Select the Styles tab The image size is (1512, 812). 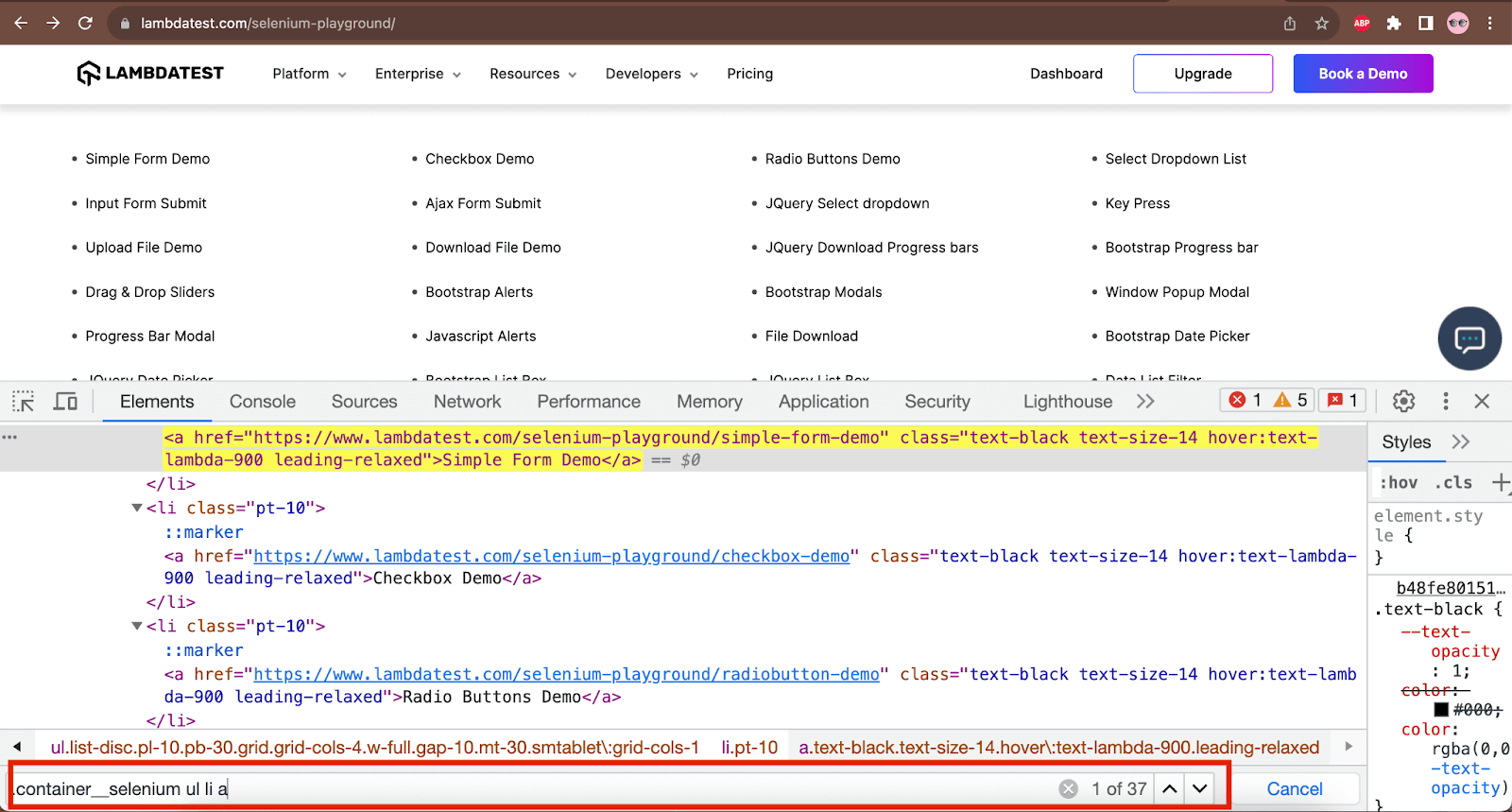(1406, 441)
